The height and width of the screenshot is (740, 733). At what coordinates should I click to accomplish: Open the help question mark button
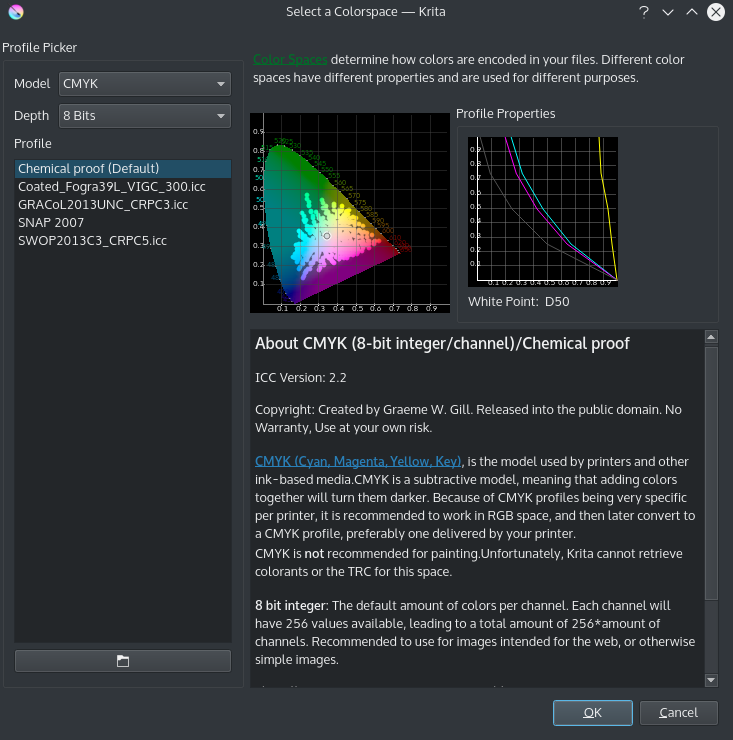click(643, 12)
